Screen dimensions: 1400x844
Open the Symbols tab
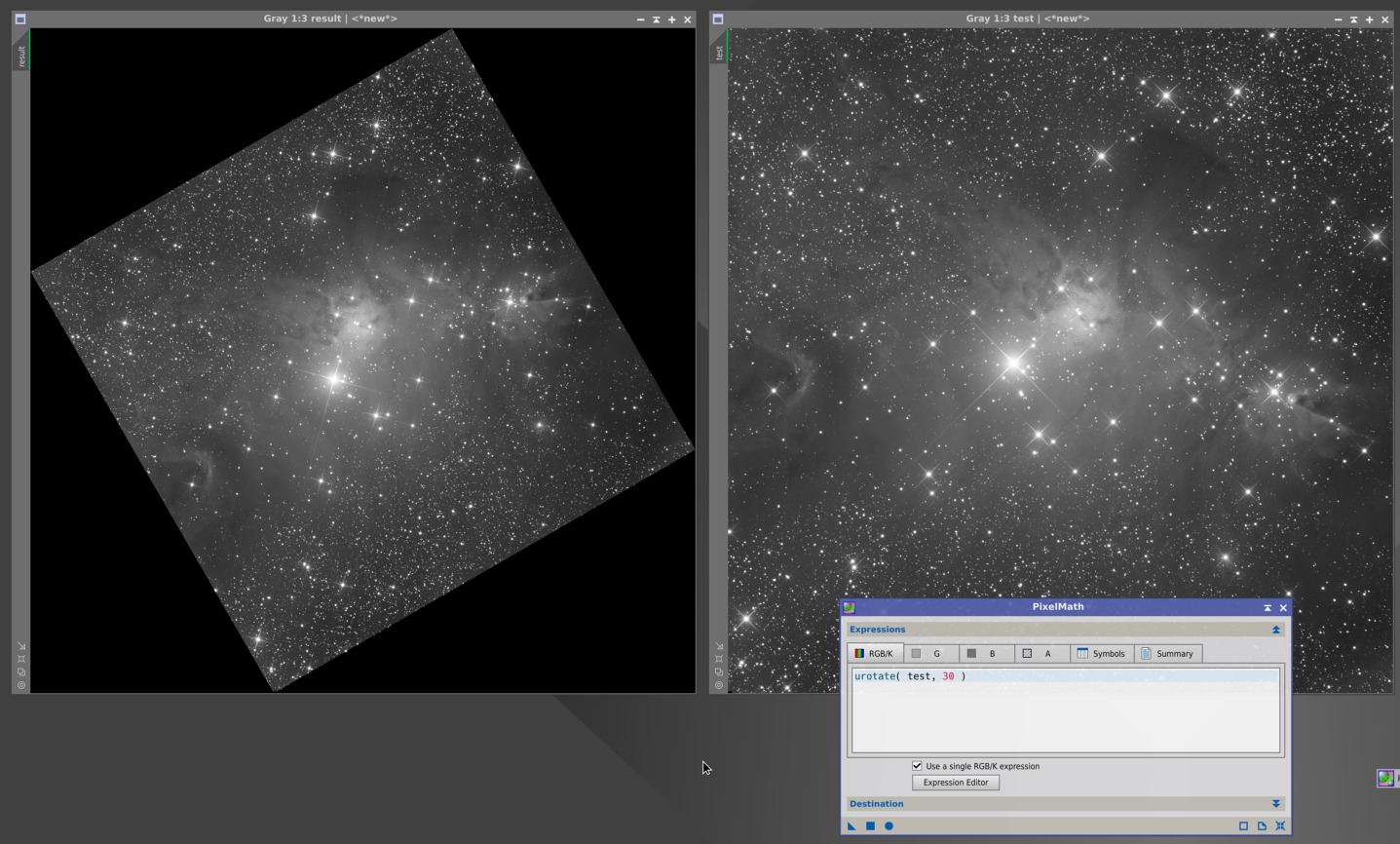click(1102, 653)
